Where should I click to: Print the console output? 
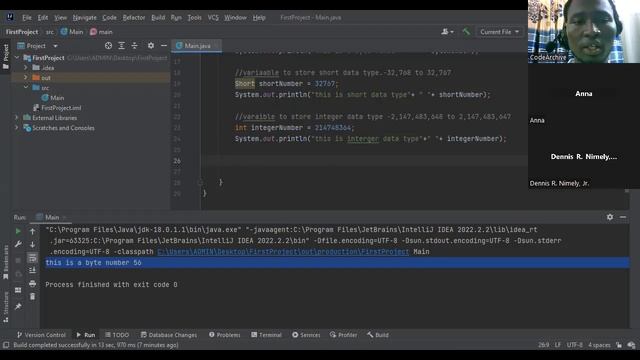[x=33, y=283]
